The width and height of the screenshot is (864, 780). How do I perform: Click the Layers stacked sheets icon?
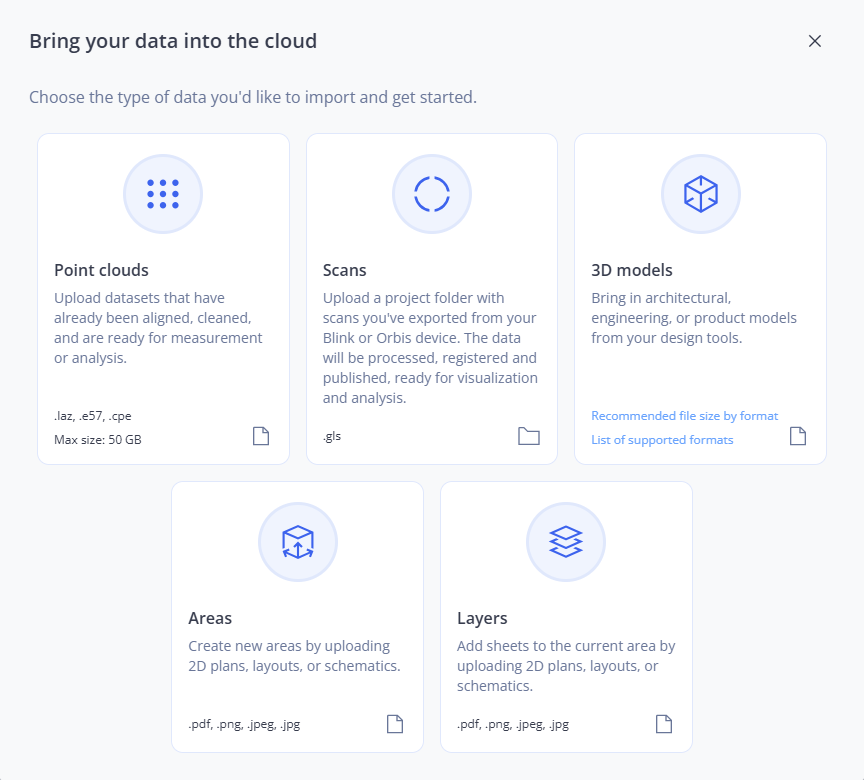[566, 542]
